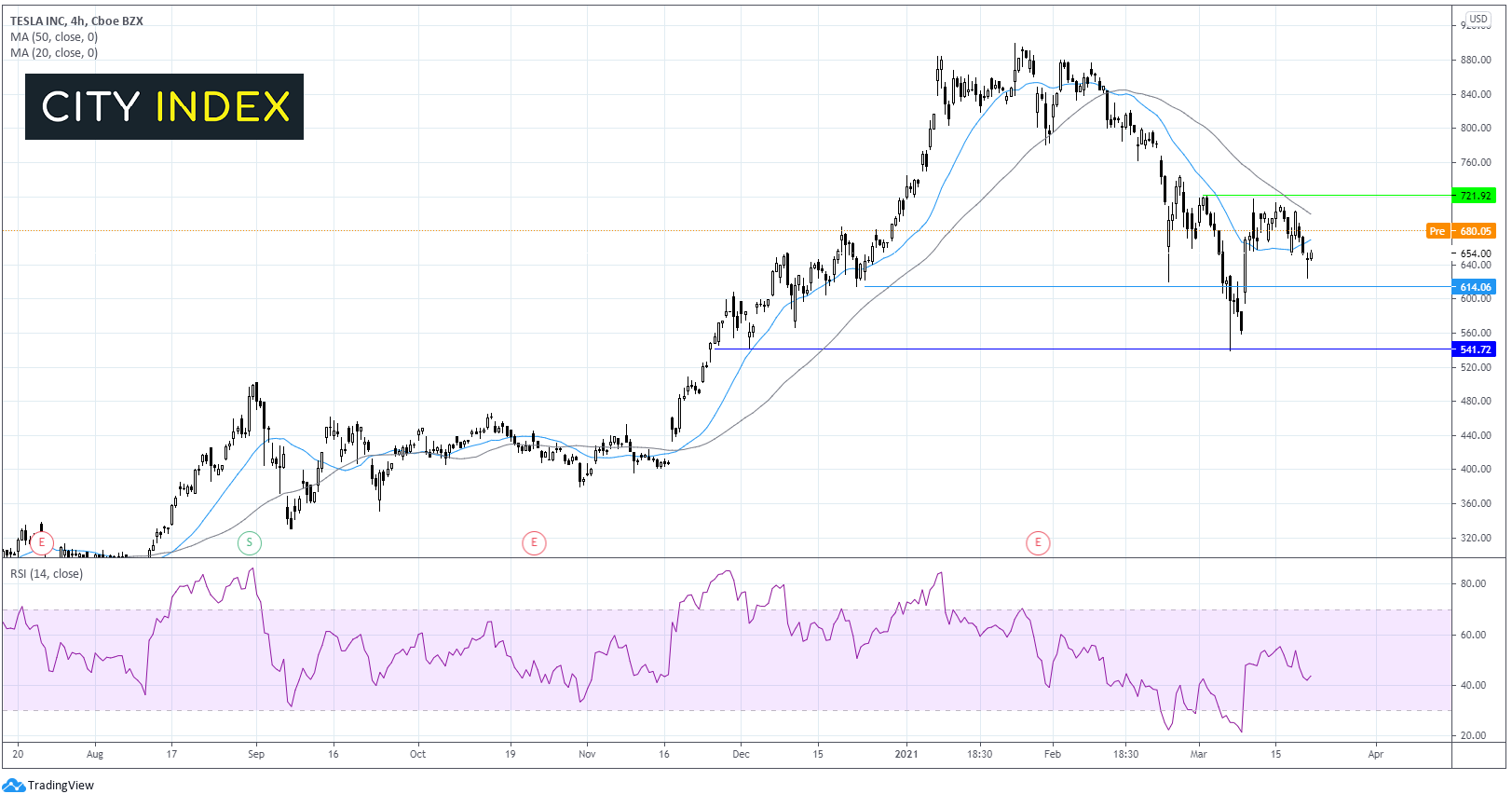
Task: Select the MA 20 indicator legend
Action: pos(54,53)
